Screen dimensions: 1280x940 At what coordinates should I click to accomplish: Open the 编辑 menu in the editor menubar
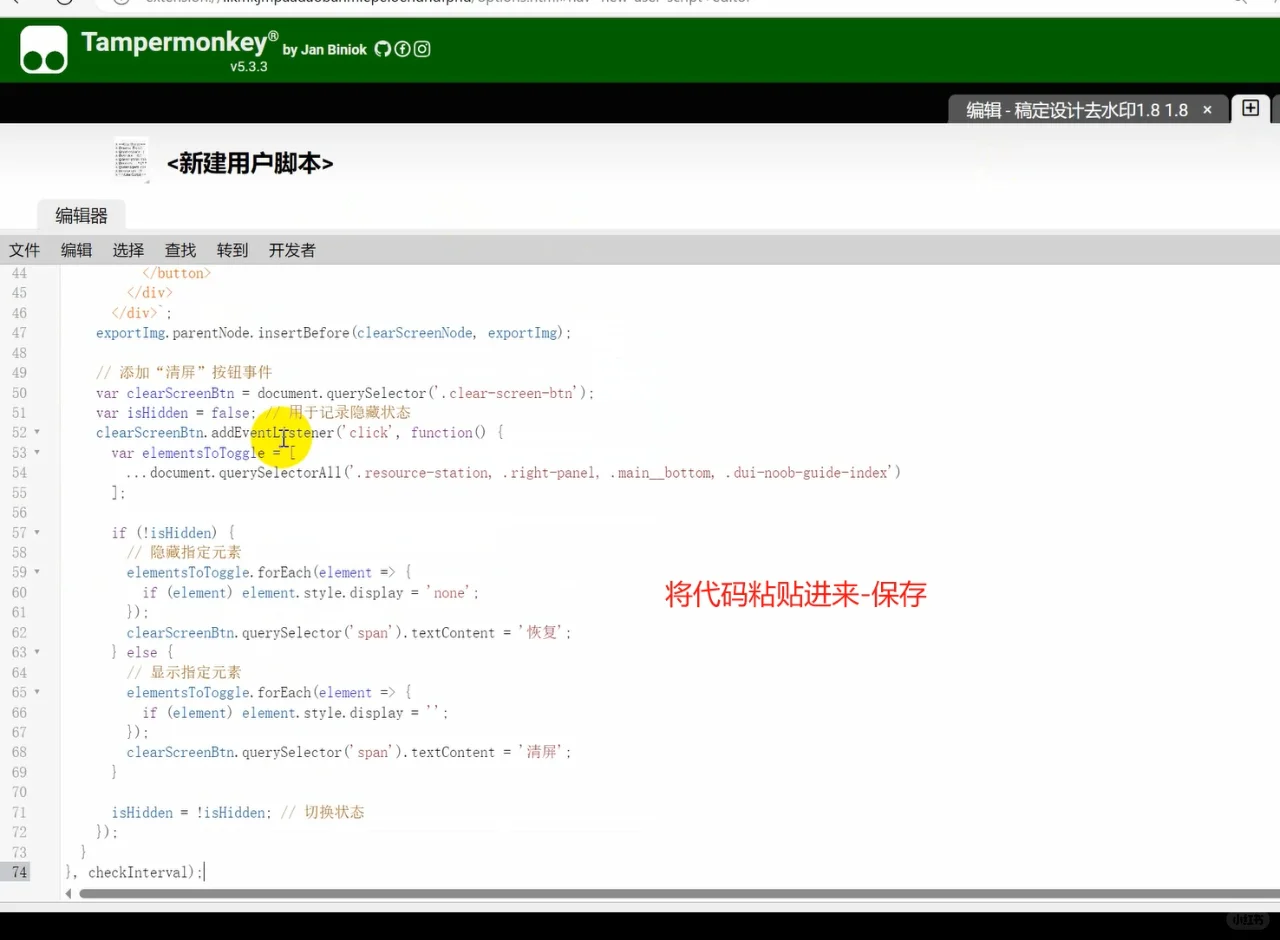tap(76, 250)
